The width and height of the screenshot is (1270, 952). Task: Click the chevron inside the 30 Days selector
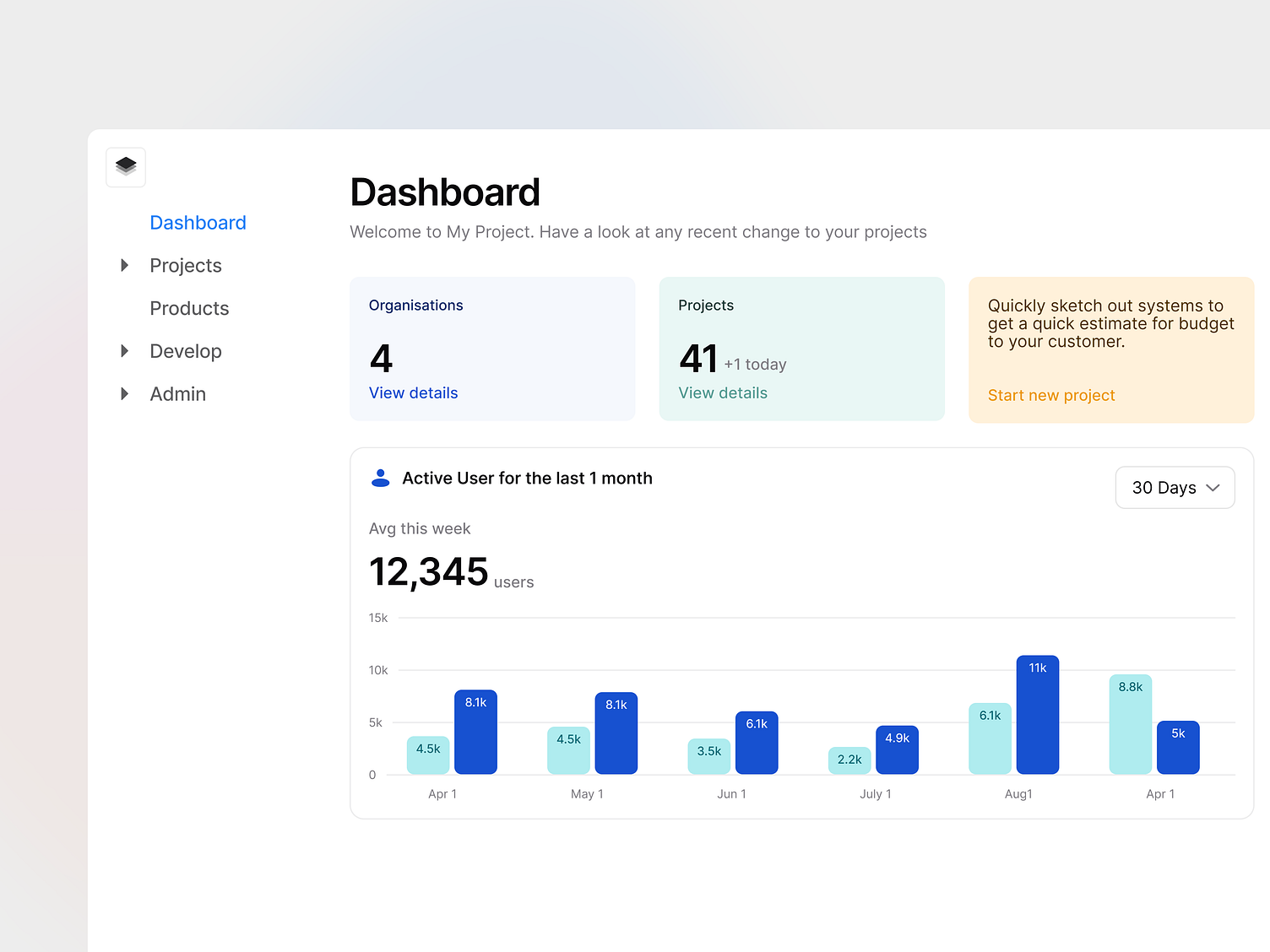pyautogui.click(x=1213, y=487)
